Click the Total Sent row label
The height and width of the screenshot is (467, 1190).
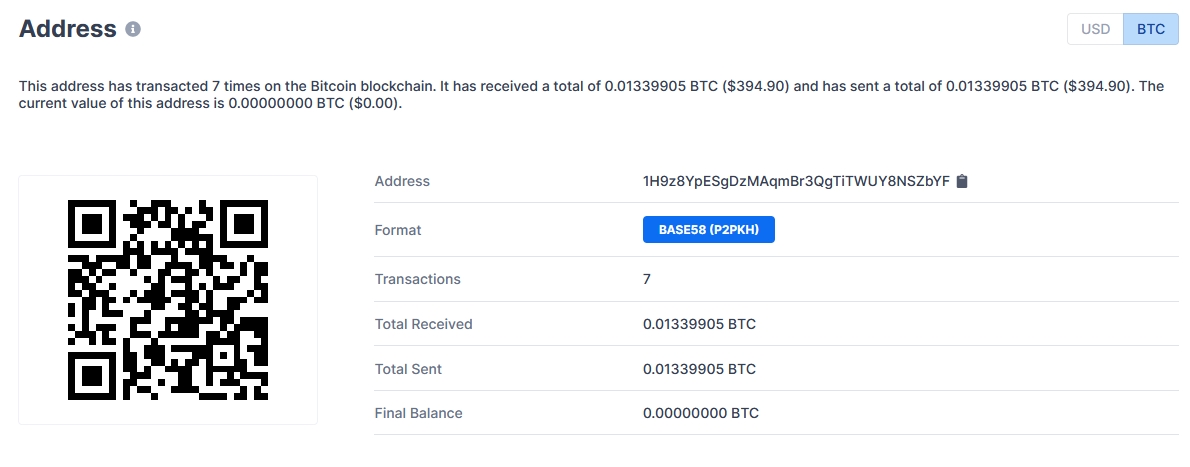click(x=408, y=369)
